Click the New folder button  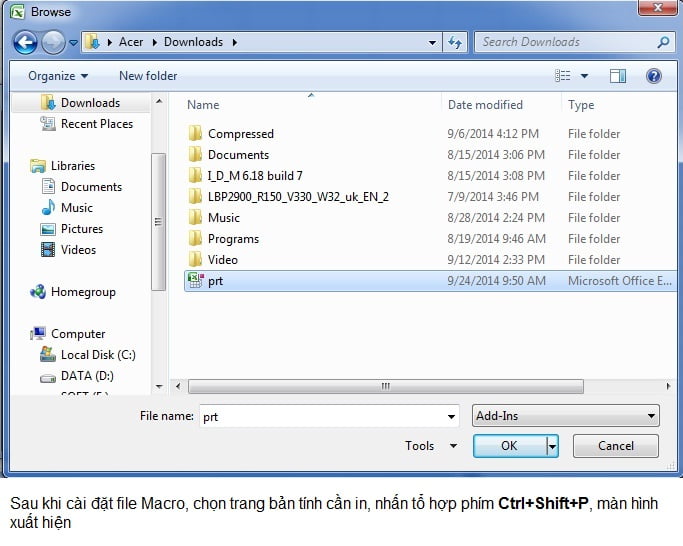click(148, 76)
